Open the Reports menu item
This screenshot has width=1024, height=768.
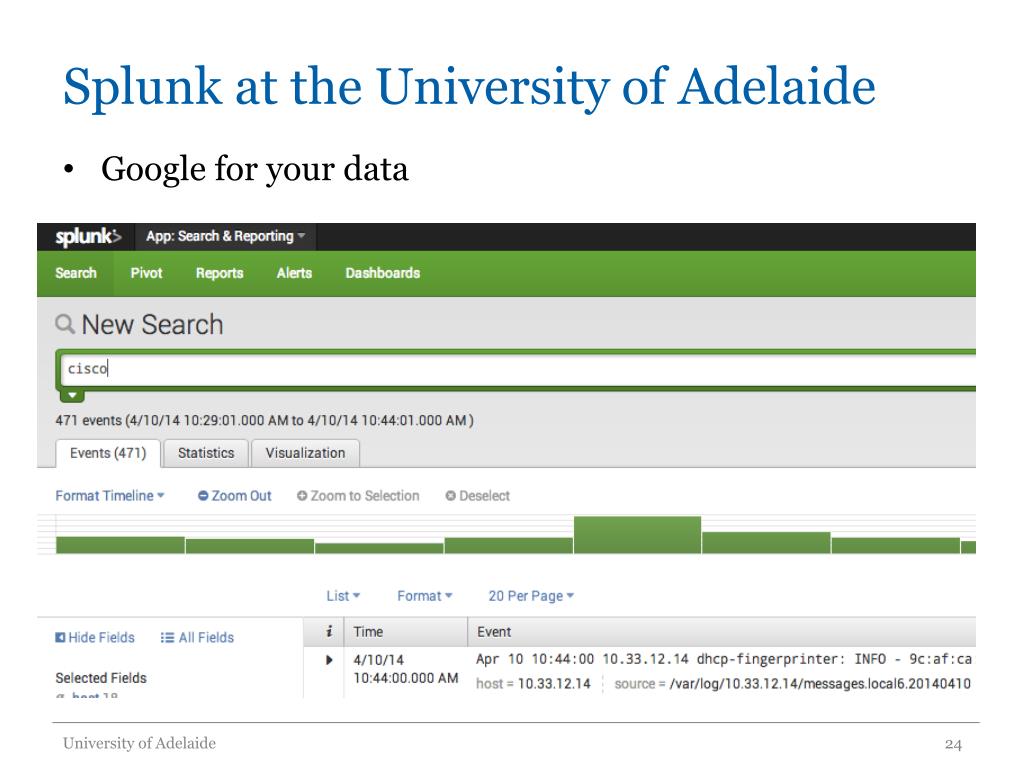pyautogui.click(x=219, y=273)
